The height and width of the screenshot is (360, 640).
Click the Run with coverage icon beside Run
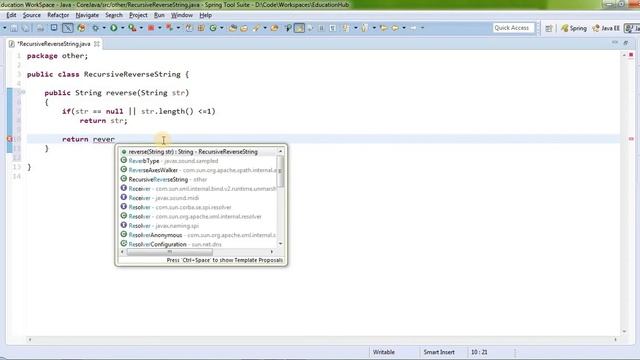coord(132,28)
